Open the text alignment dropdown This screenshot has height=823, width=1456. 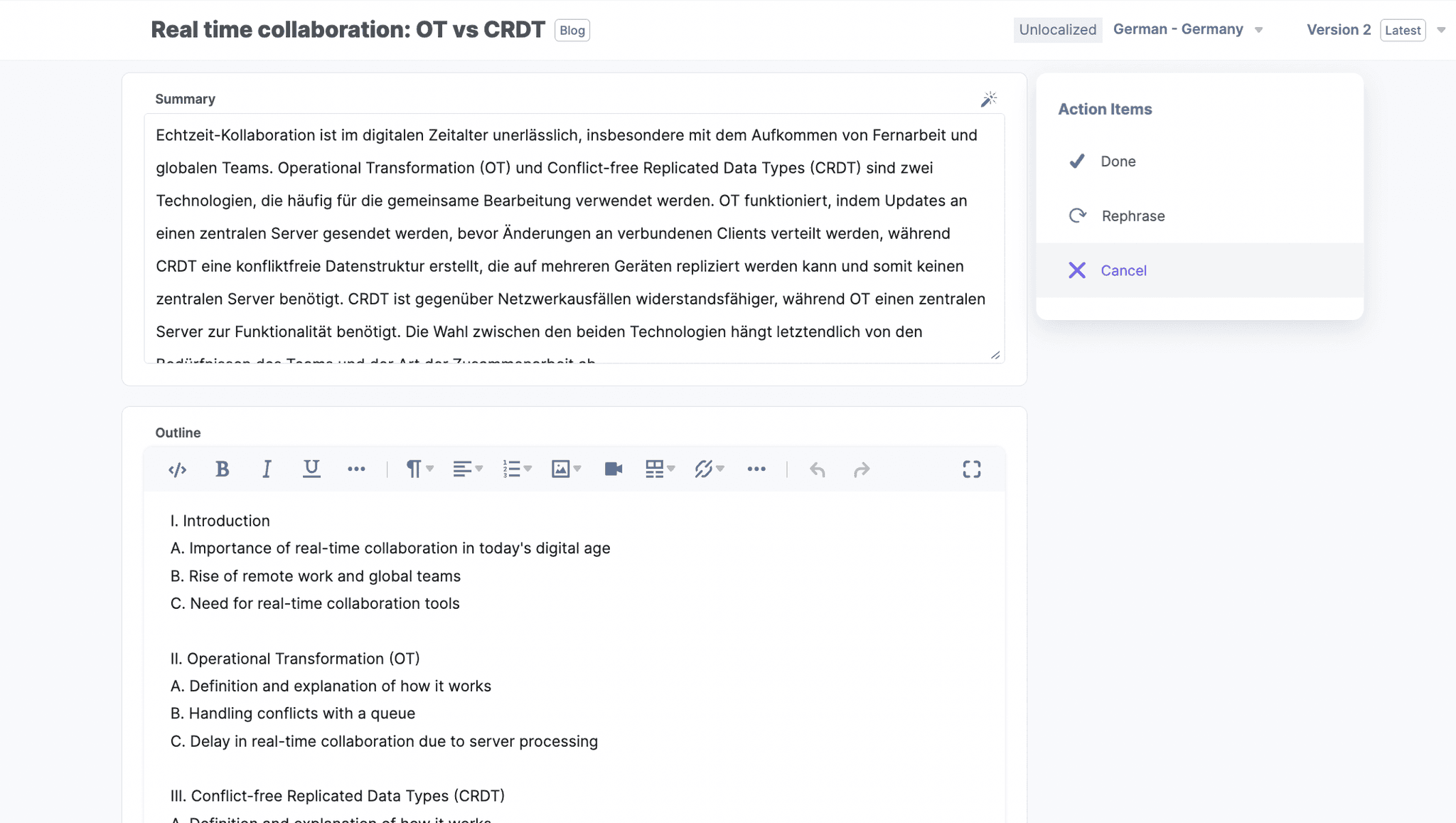[467, 469]
